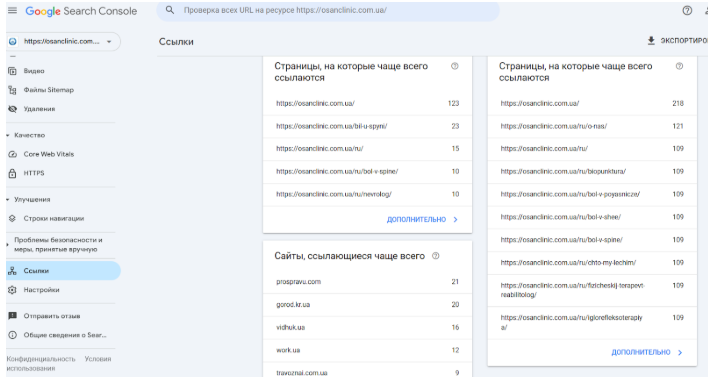Select ru/bol-v-spine/ row with 10 links
Screen dimensions: 713x383
tap(367, 171)
